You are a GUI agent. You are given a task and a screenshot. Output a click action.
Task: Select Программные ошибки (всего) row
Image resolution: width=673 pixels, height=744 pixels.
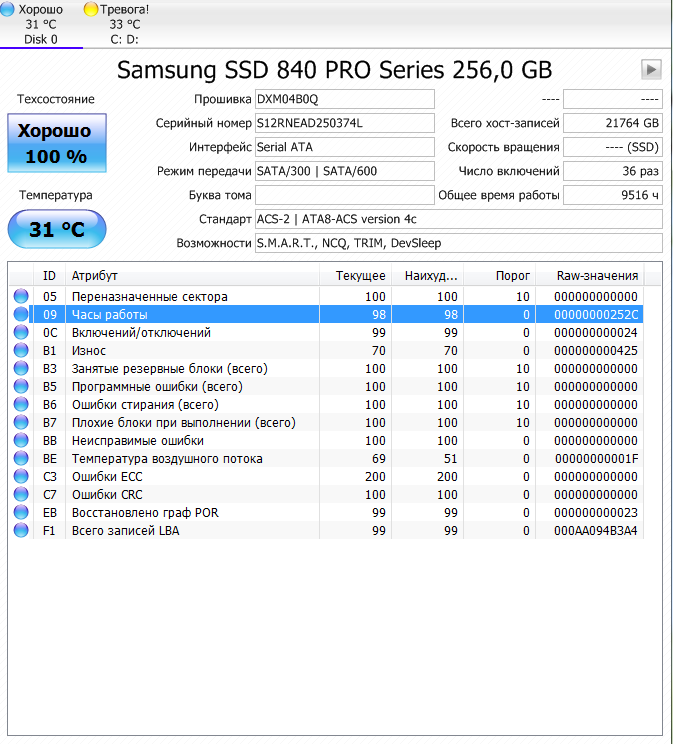point(327,387)
